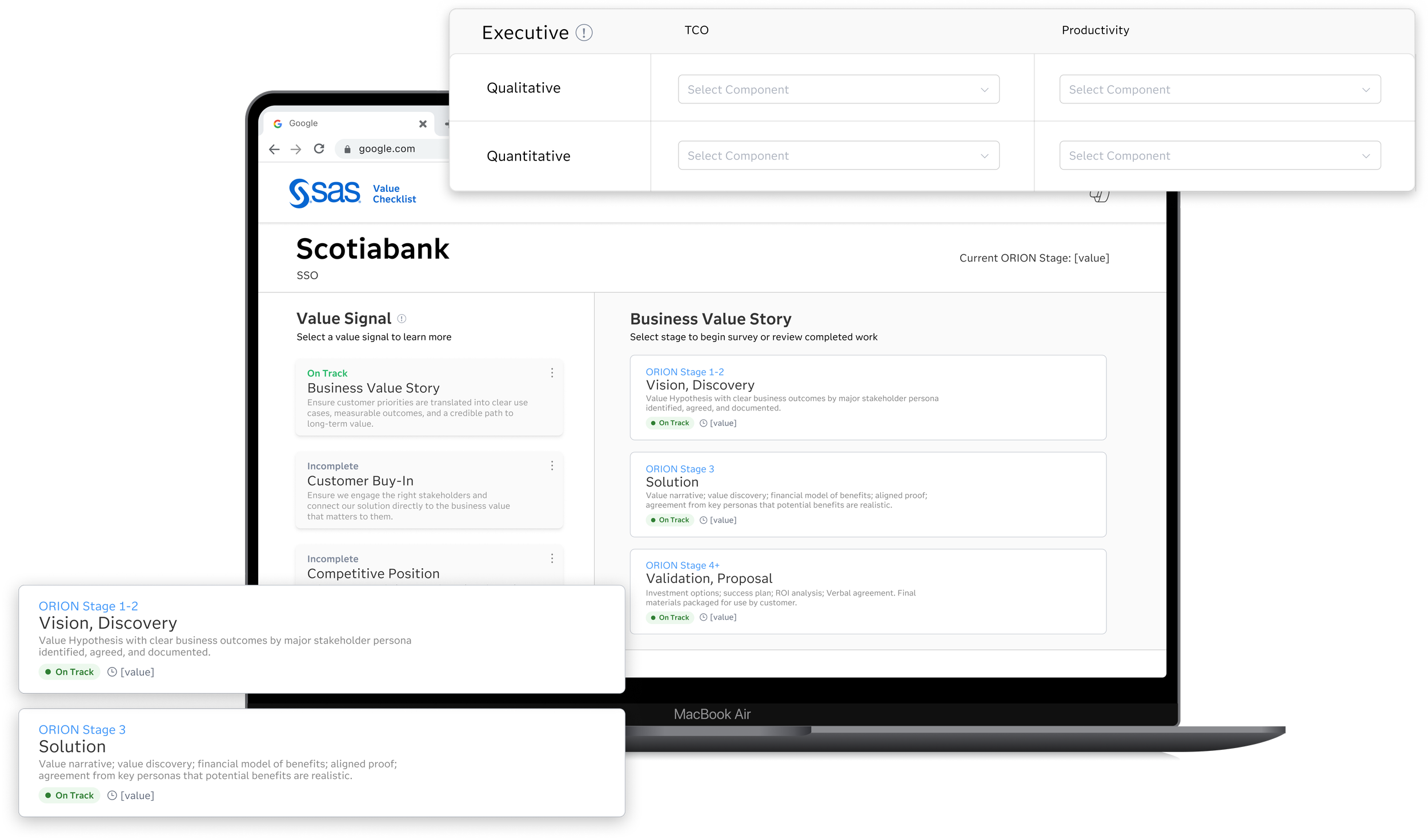The height and width of the screenshot is (840, 1428).
Task: Open Business Value Story card options menu
Action: [552, 373]
